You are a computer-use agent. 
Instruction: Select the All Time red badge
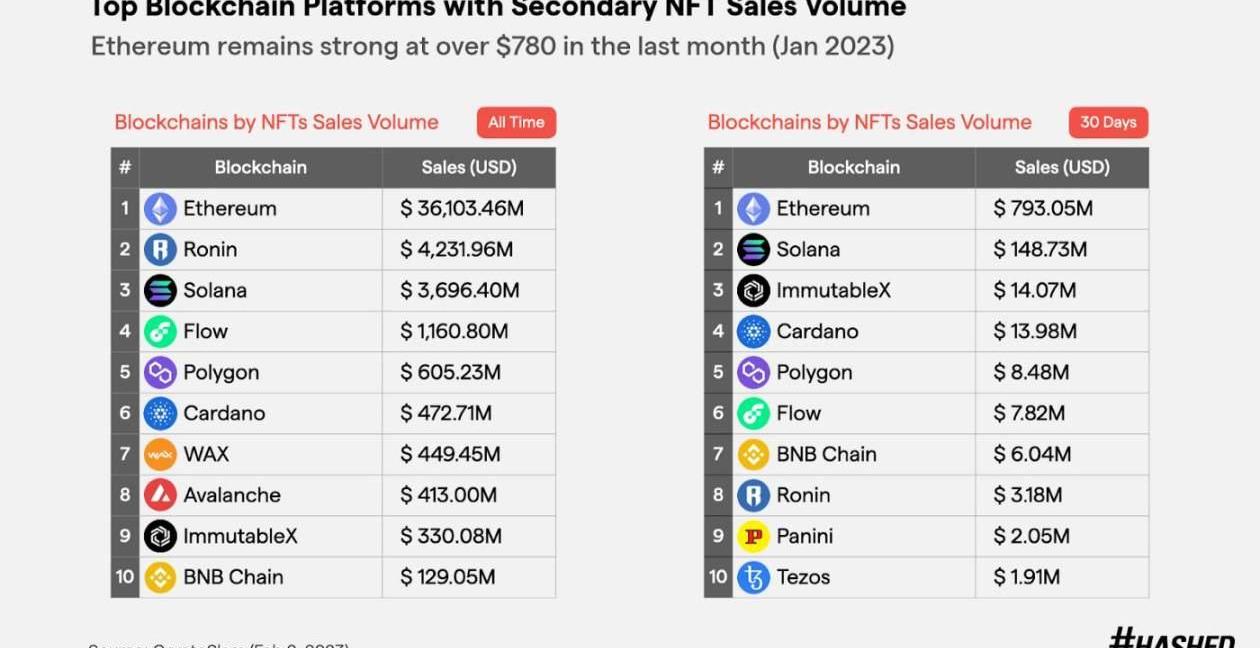click(x=516, y=123)
